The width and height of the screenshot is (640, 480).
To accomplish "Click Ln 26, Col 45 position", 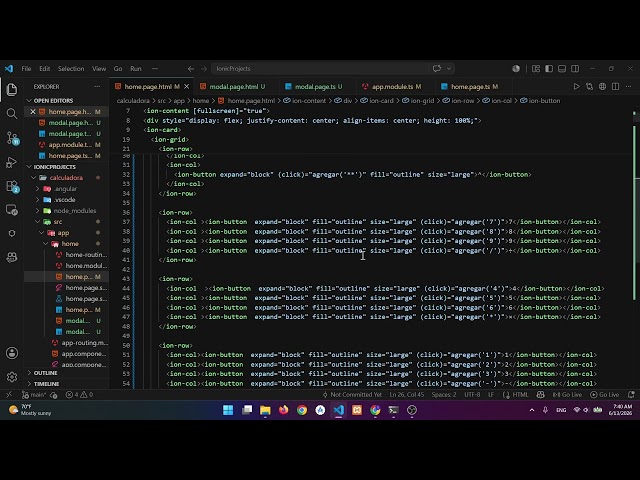I will [x=407, y=394].
